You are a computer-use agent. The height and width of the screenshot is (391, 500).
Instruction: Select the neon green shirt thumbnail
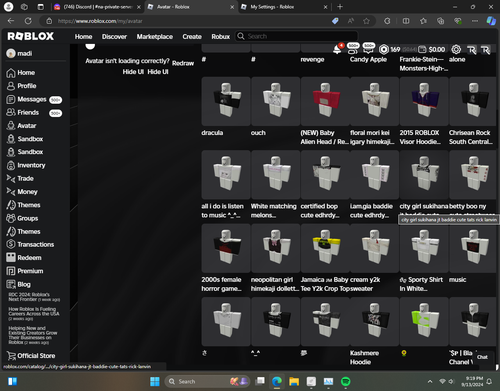pyautogui.click(x=424, y=322)
